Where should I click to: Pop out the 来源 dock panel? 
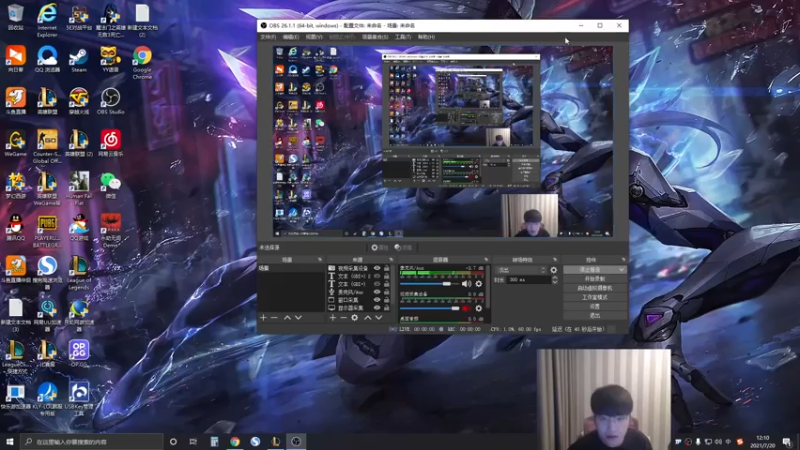click(391, 260)
